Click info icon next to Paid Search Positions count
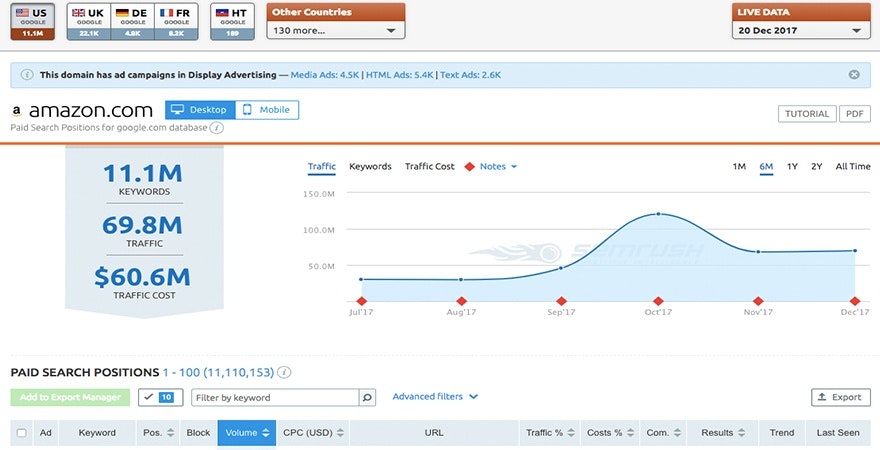The width and height of the screenshot is (880, 450). tap(285, 372)
